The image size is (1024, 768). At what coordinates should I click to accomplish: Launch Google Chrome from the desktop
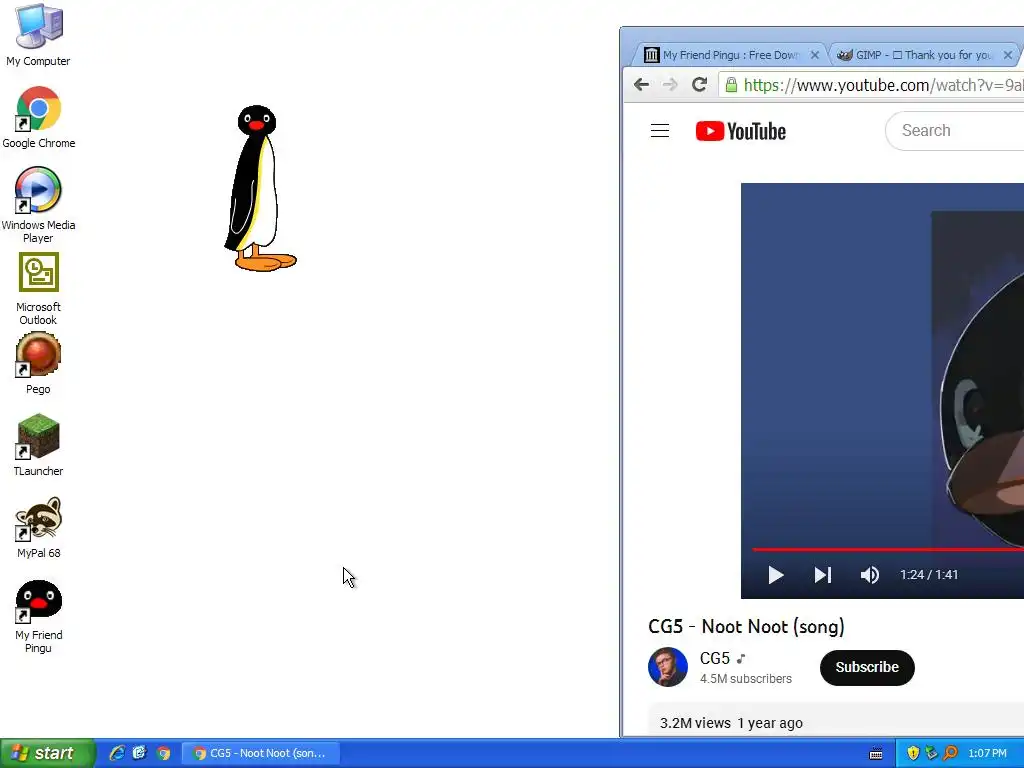pos(39,117)
